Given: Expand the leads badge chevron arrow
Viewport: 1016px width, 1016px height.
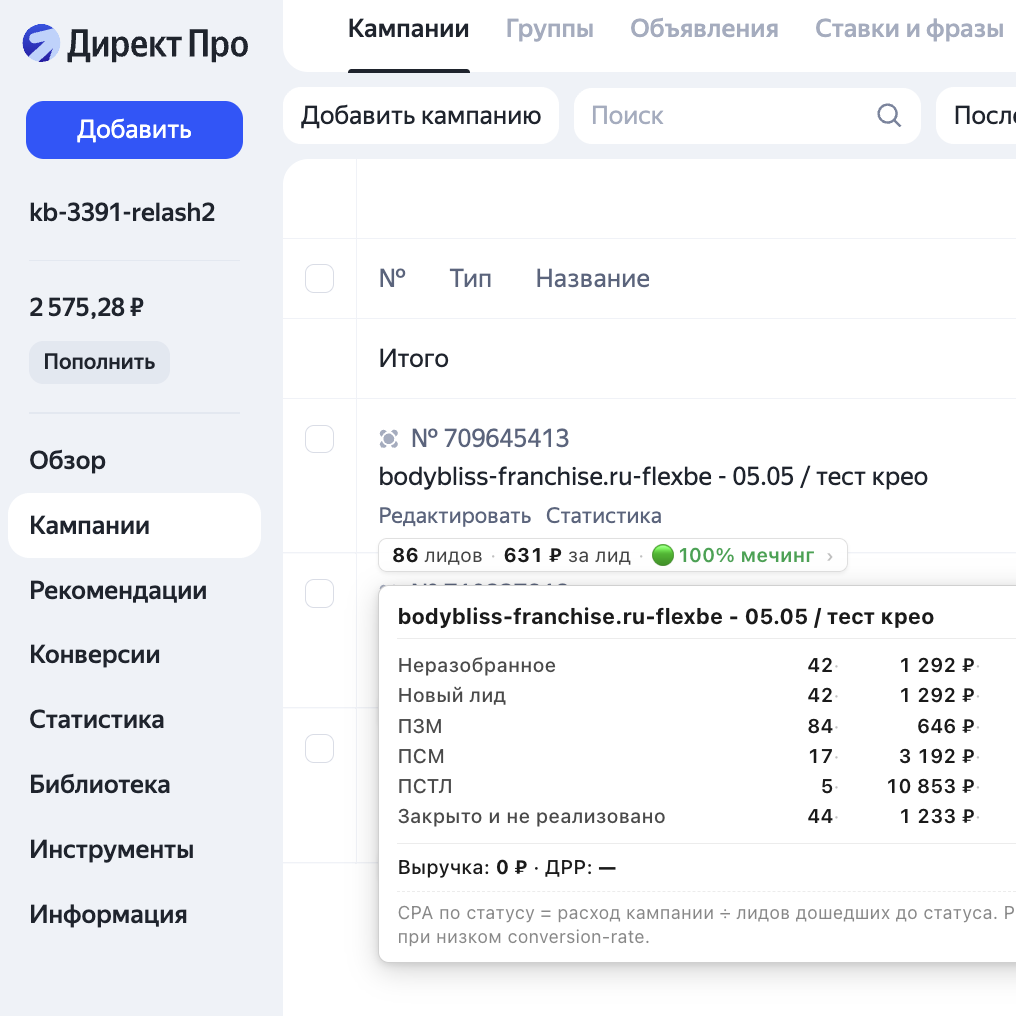Looking at the screenshot, I should point(830,556).
